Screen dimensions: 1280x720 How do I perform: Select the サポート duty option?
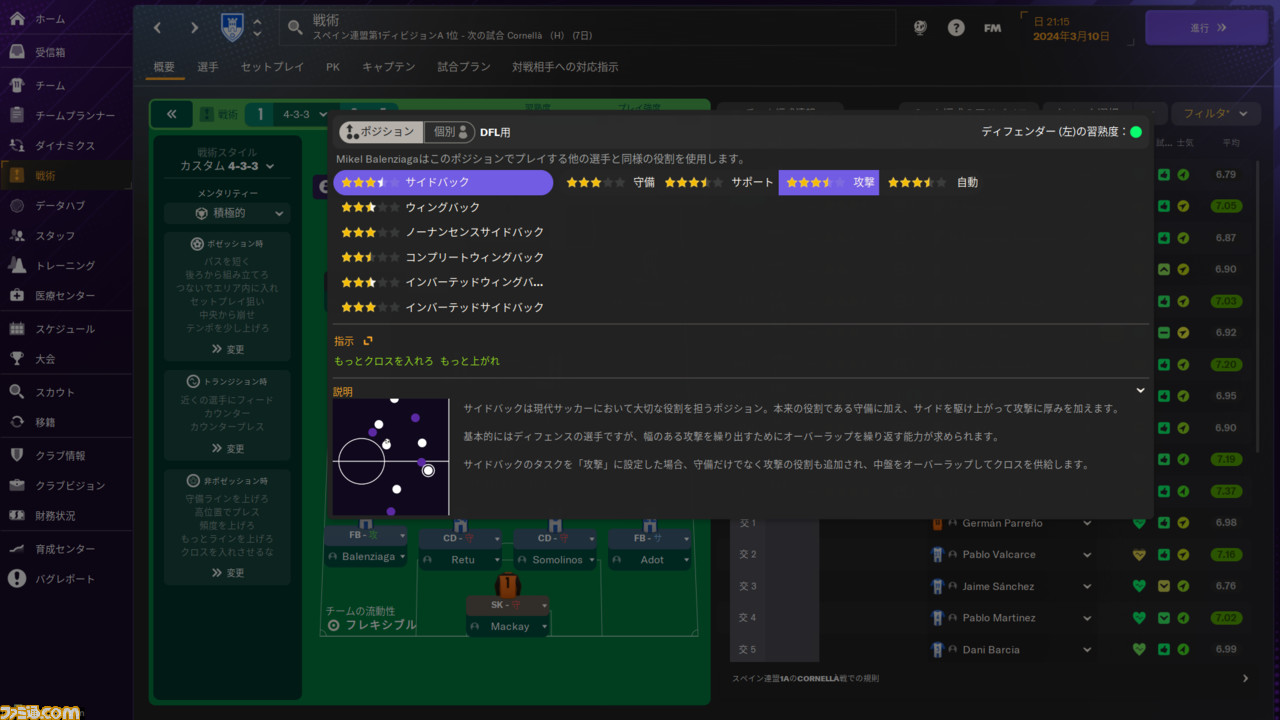coord(719,182)
